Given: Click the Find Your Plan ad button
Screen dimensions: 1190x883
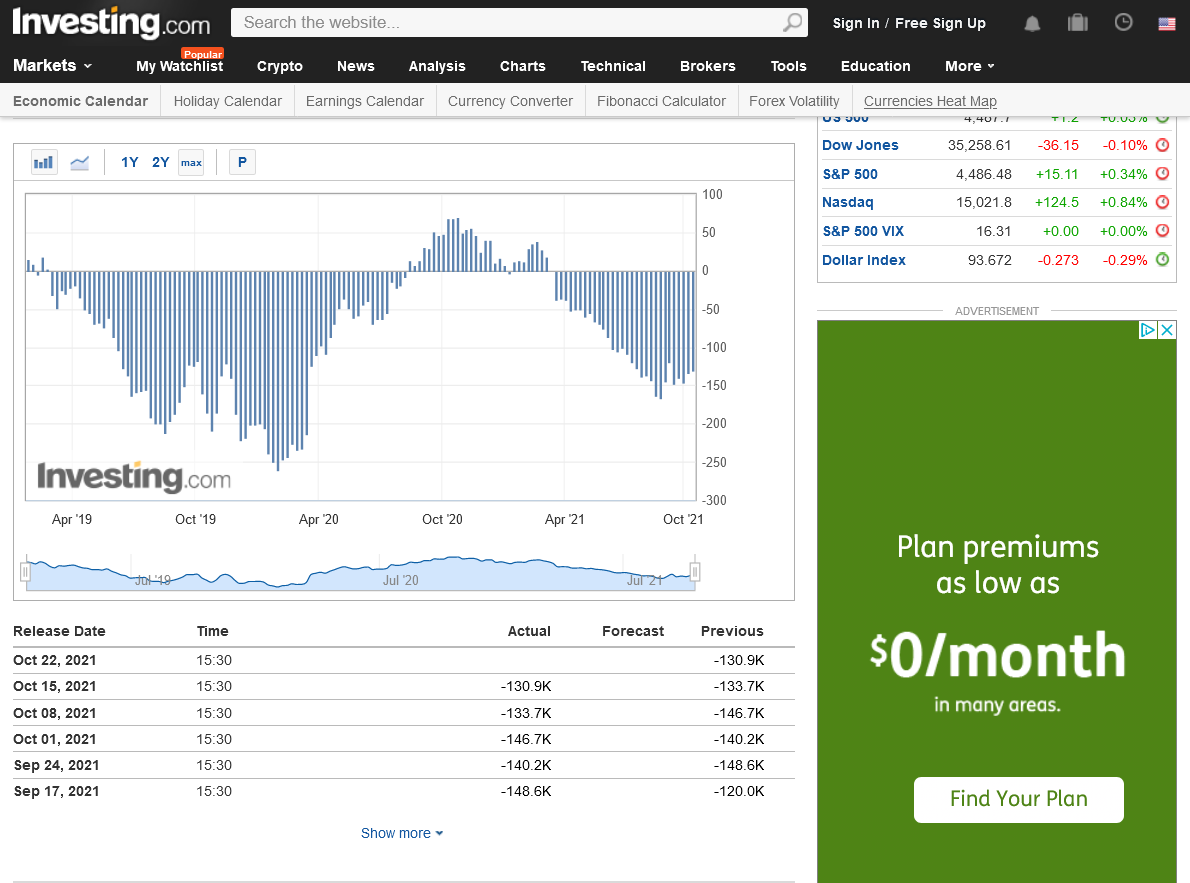Looking at the screenshot, I should 1018,799.
